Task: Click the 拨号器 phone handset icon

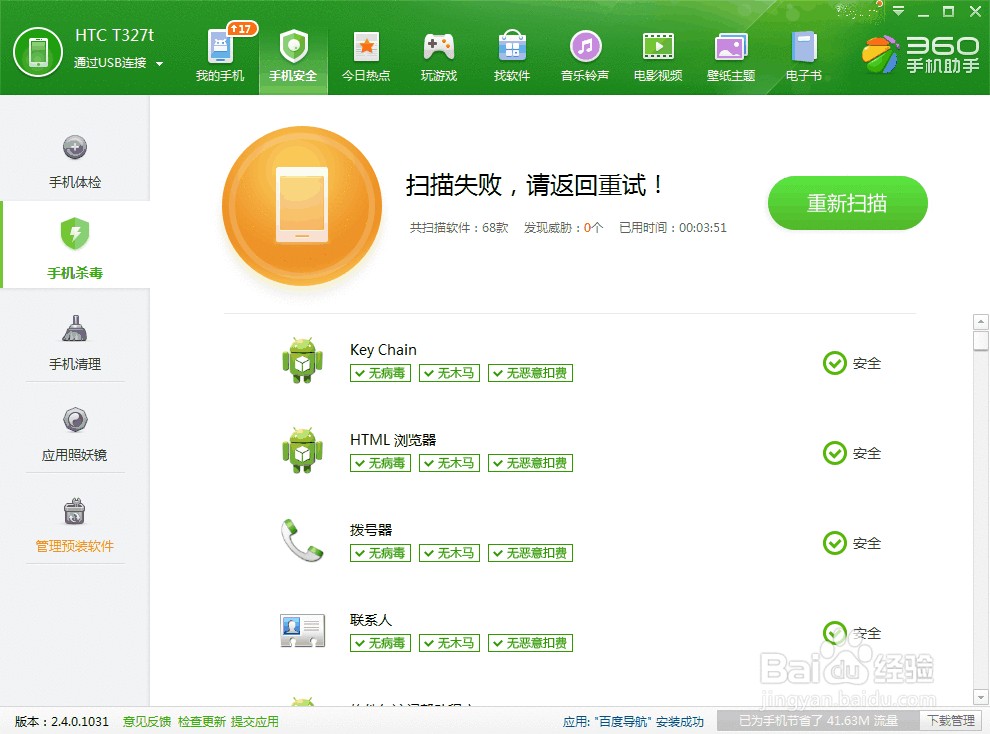Action: point(302,540)
